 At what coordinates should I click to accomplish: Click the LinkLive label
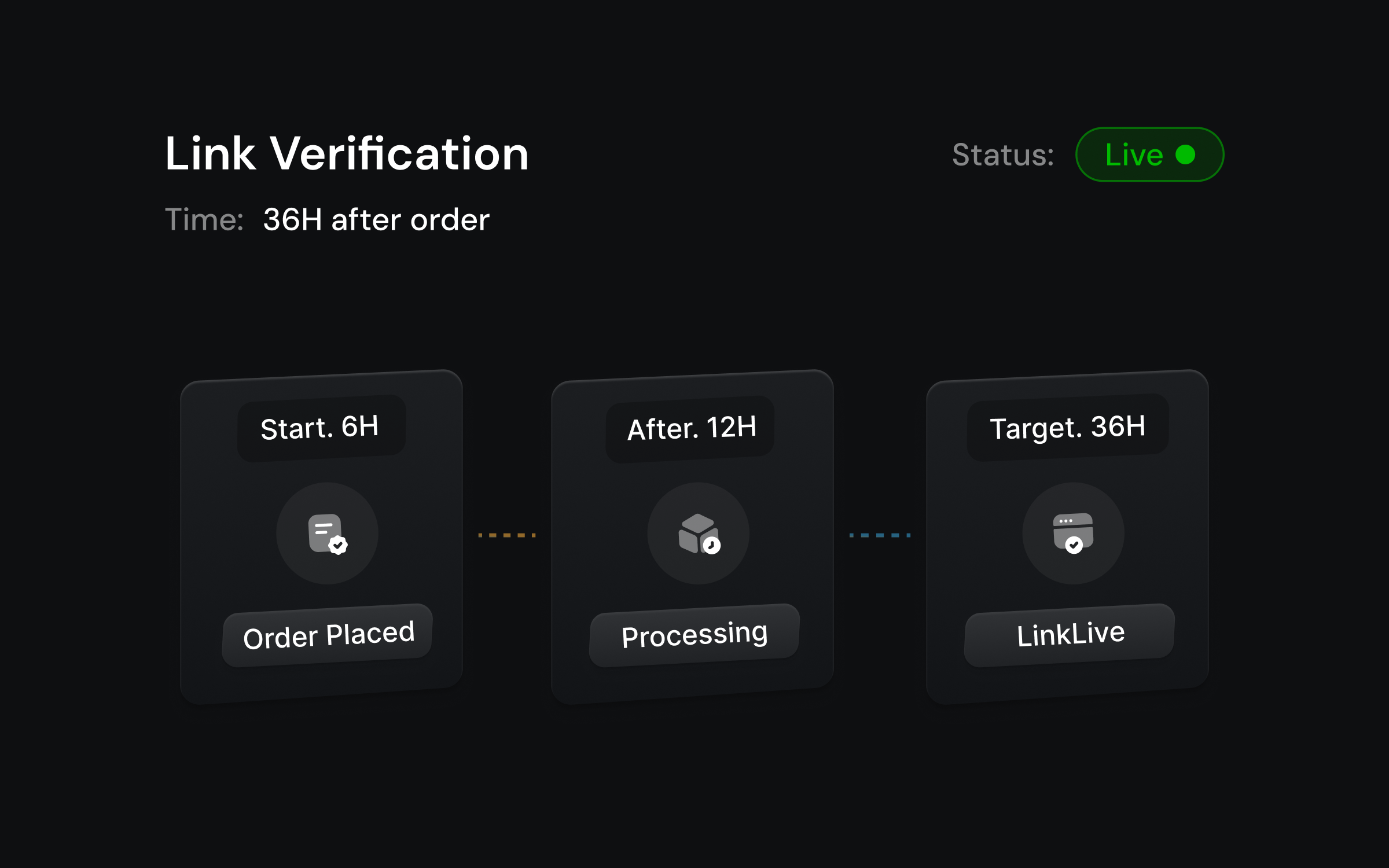click(x=1070, y=635)
